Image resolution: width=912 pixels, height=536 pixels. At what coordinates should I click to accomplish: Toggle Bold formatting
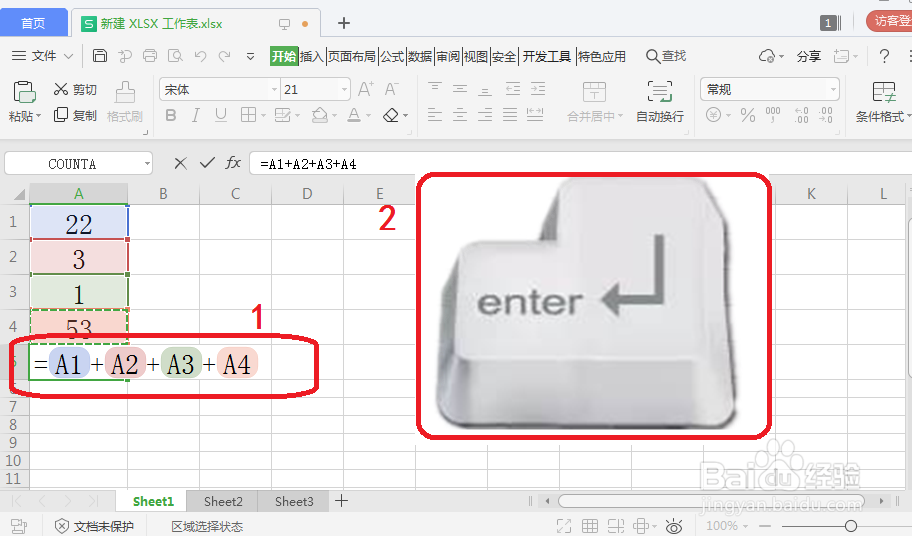[x=170, y=115]
